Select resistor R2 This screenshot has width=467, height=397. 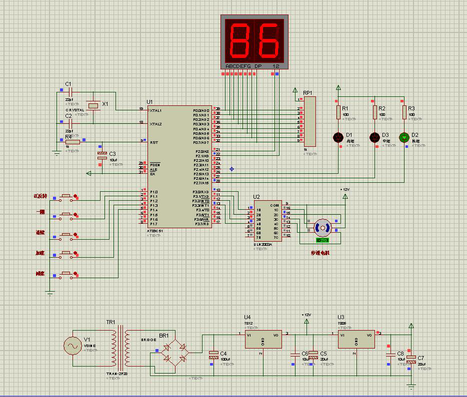tap(375, 112)
